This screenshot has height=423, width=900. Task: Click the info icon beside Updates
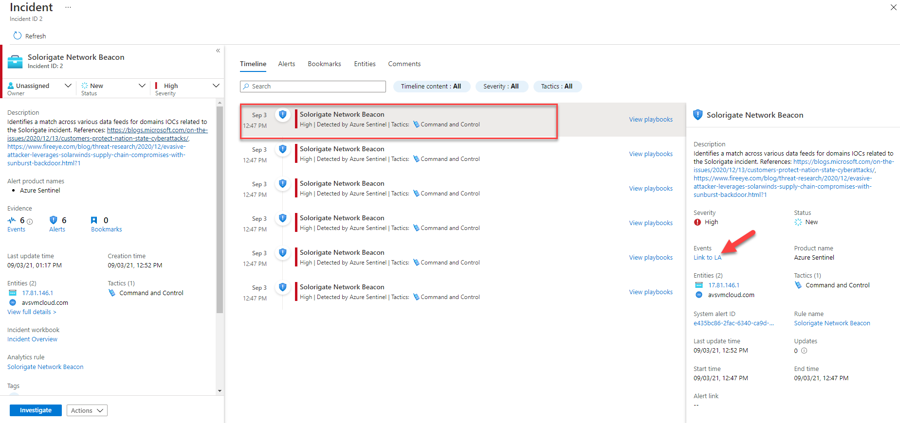804,351
